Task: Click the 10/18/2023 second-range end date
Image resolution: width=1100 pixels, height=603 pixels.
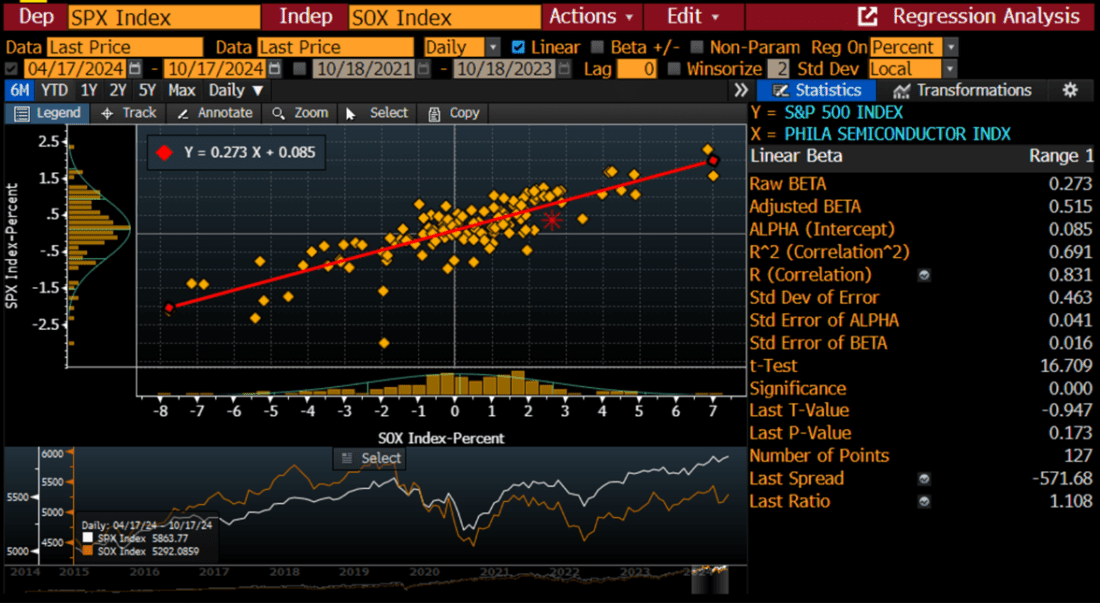Action: coord(504,69)
